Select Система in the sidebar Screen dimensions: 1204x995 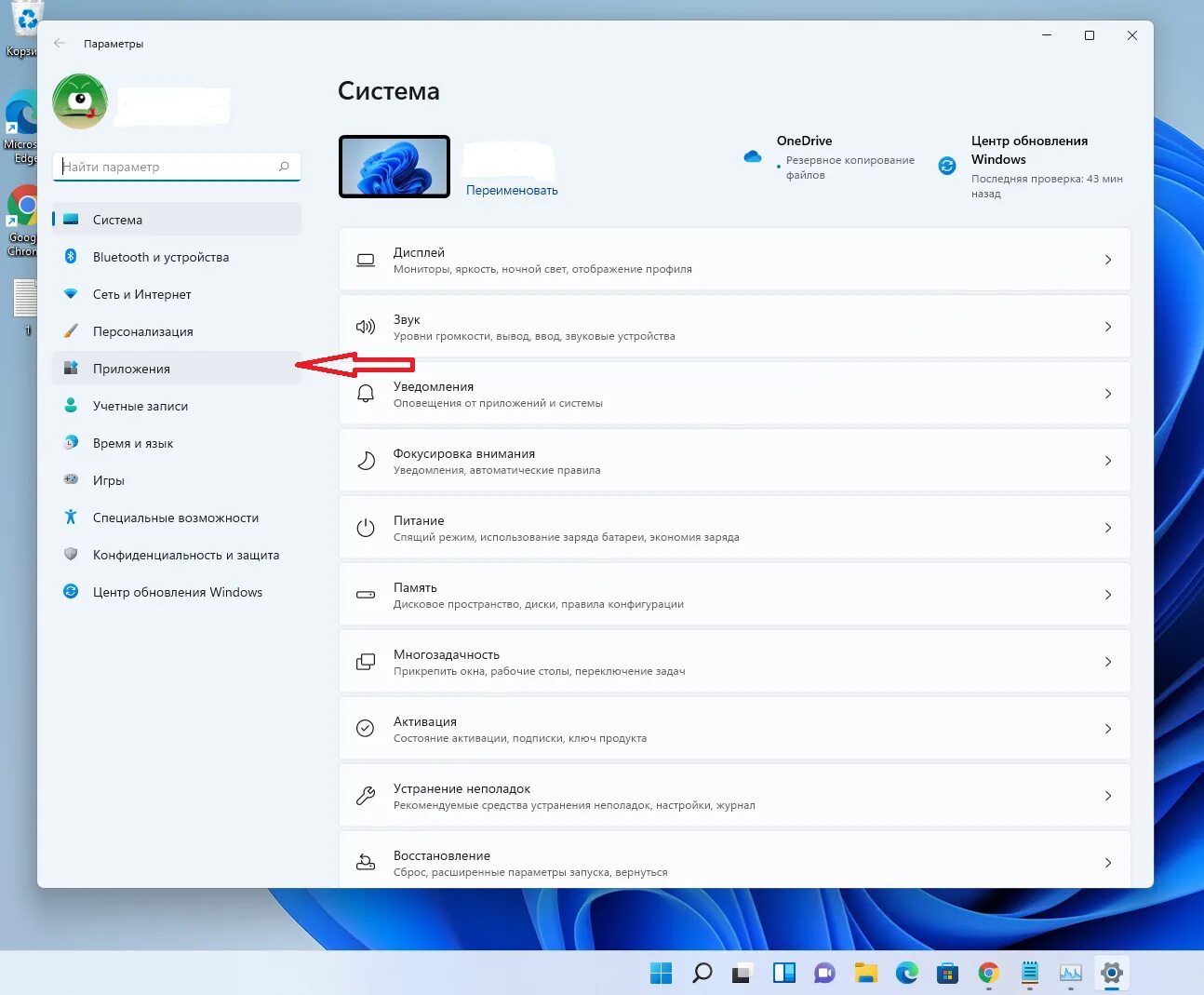point(177,220)
